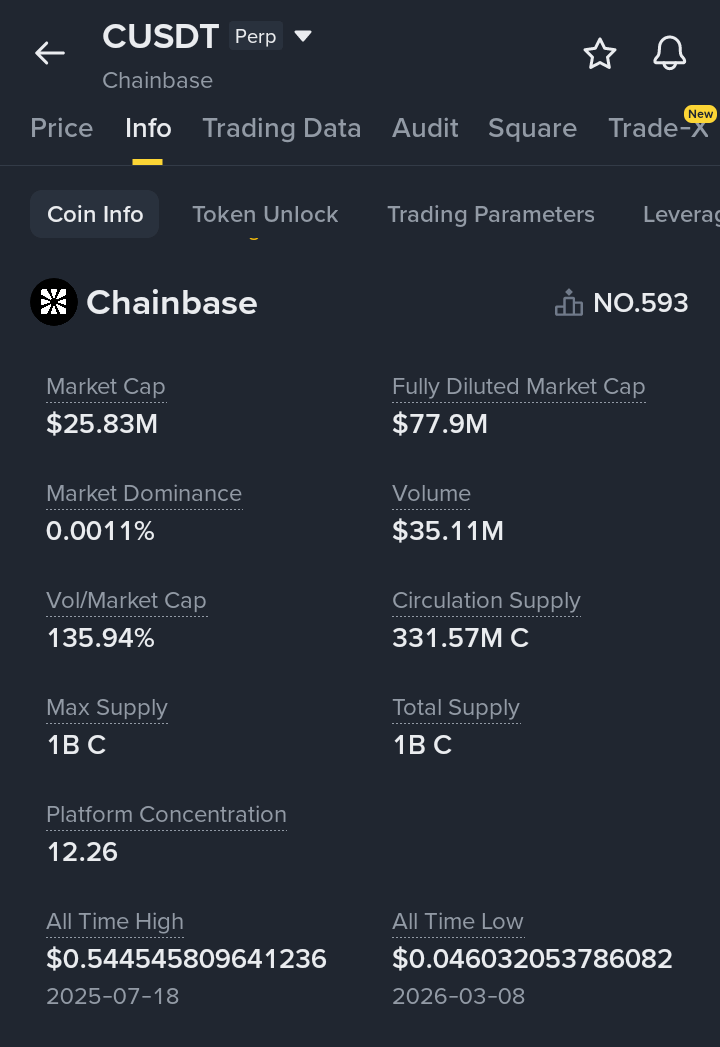
Task: Open price alerts bell icon
Action: (670, 54)
